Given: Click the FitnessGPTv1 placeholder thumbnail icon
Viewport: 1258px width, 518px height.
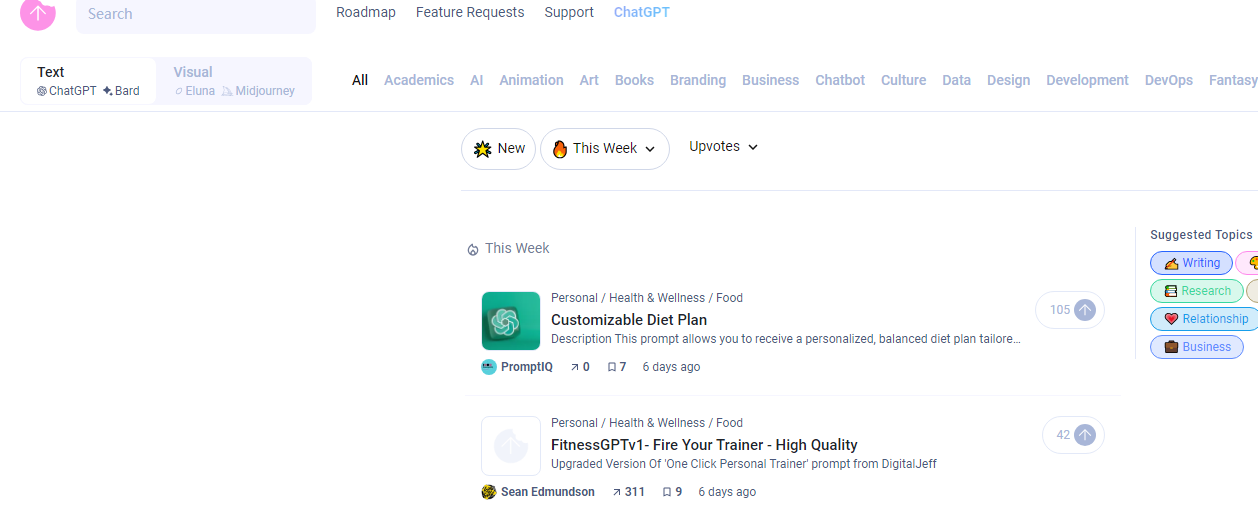Looking at the screenshot, I should 511,446.
